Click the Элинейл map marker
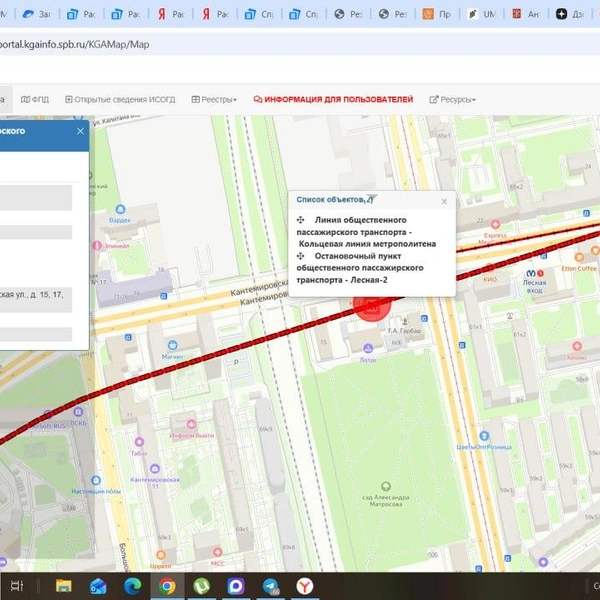600x600 pixels. (x=97, y=245)
